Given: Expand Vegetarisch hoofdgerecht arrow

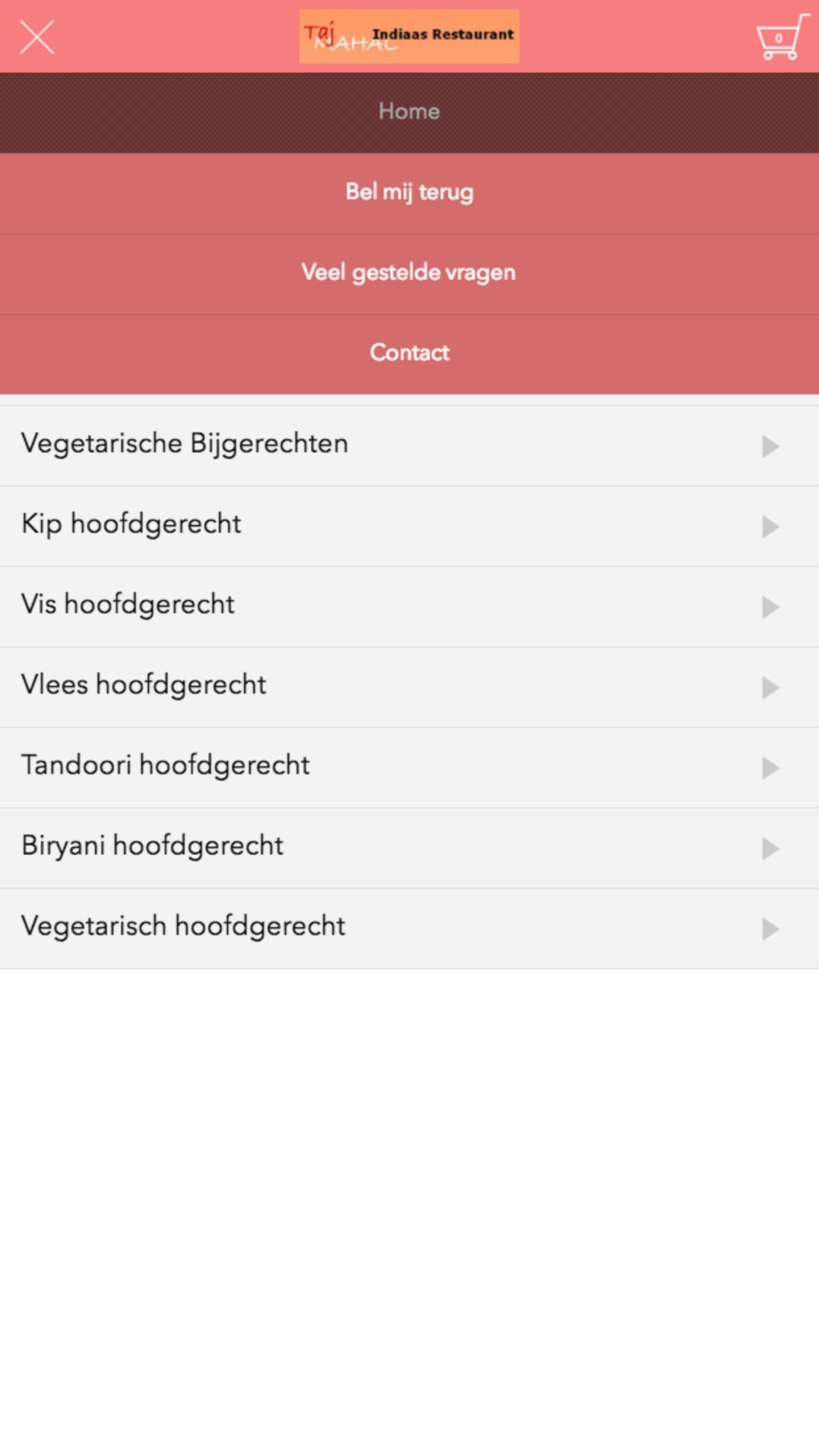Looking at the screenshot, I should pos(769,928).
